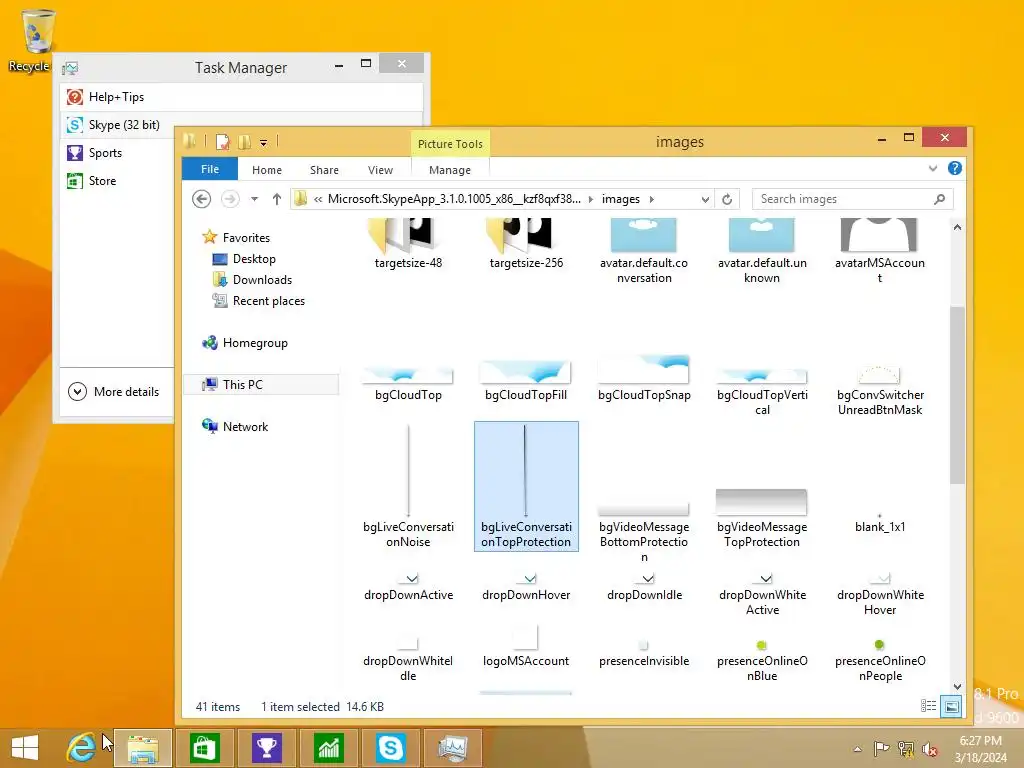Select bgConvSwitcherUnreadBtnMask file
The width and height of the screenshot is (1024, 768).
[x=880, y=389]
